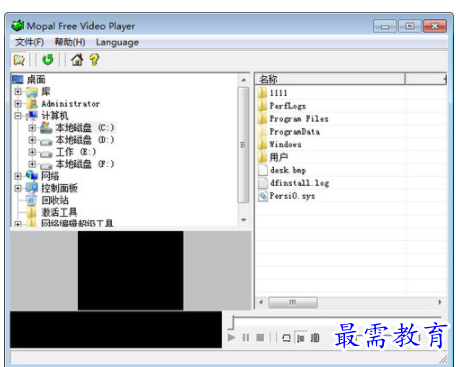Select the Program Files folder icon
Screen dimensions: 456x367
tap(263, 119)
